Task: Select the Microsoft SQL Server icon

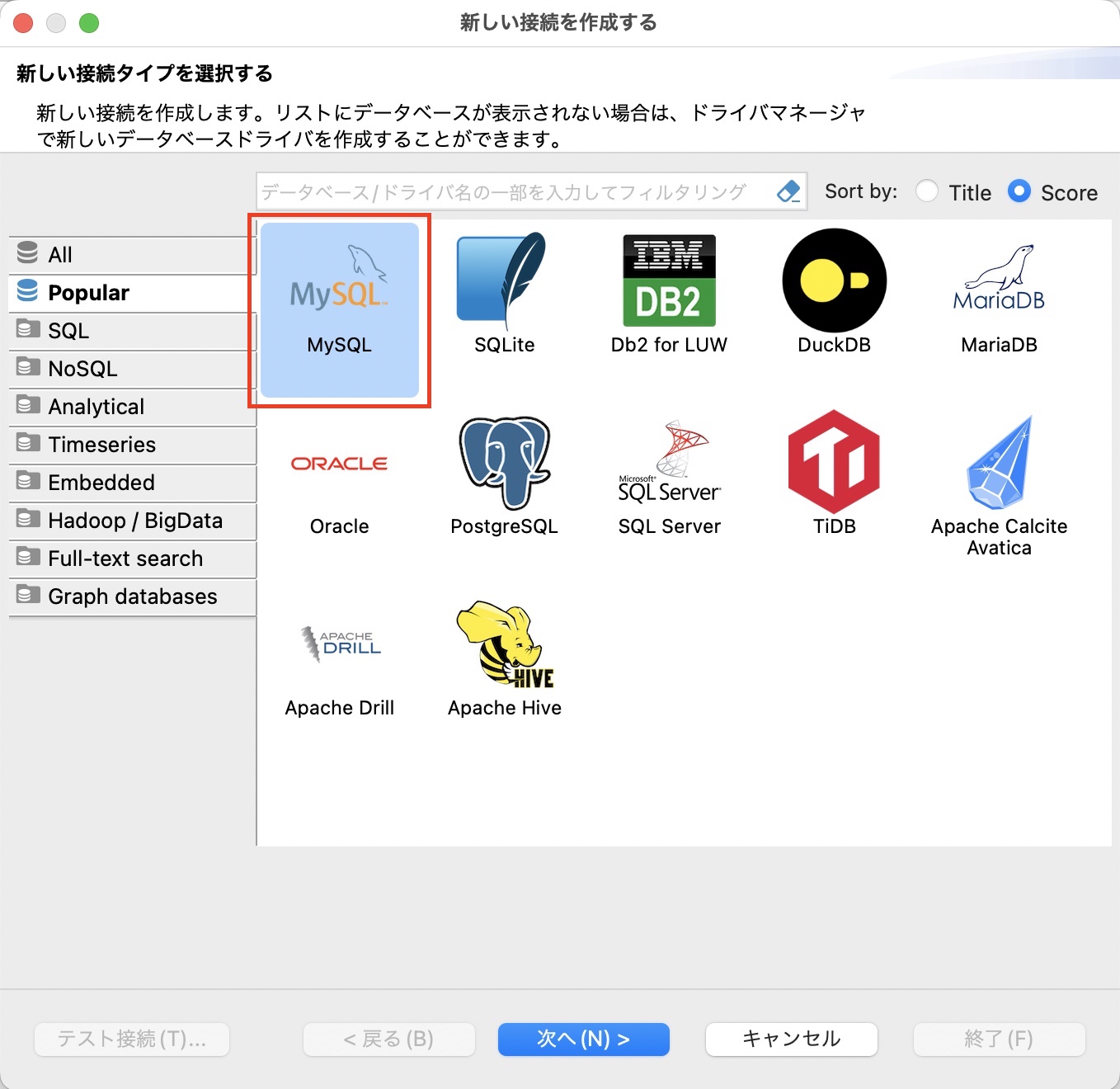Action: [670, 462]
